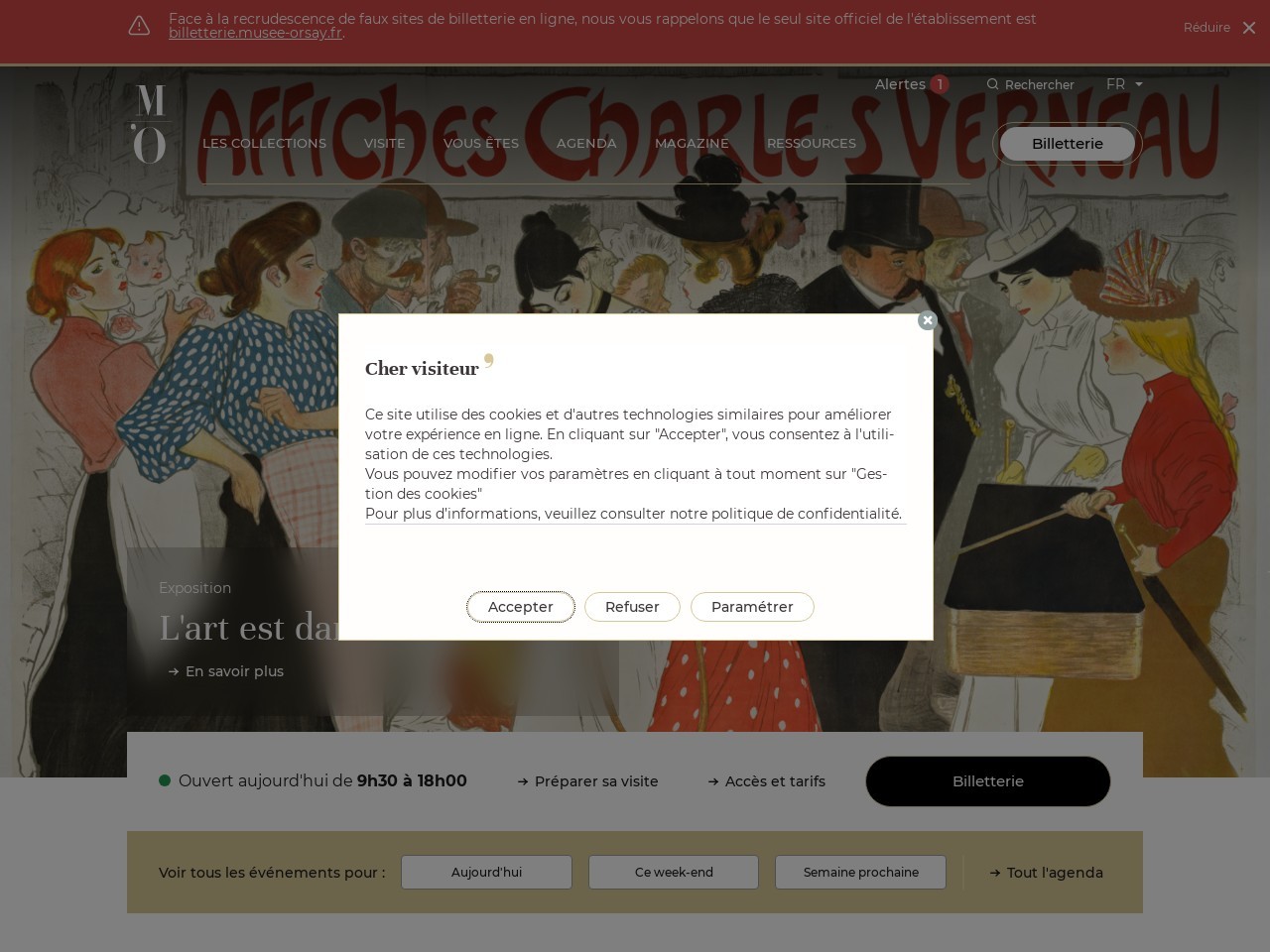Close the cookie dialog with X icon

click(x=928, y=320)
